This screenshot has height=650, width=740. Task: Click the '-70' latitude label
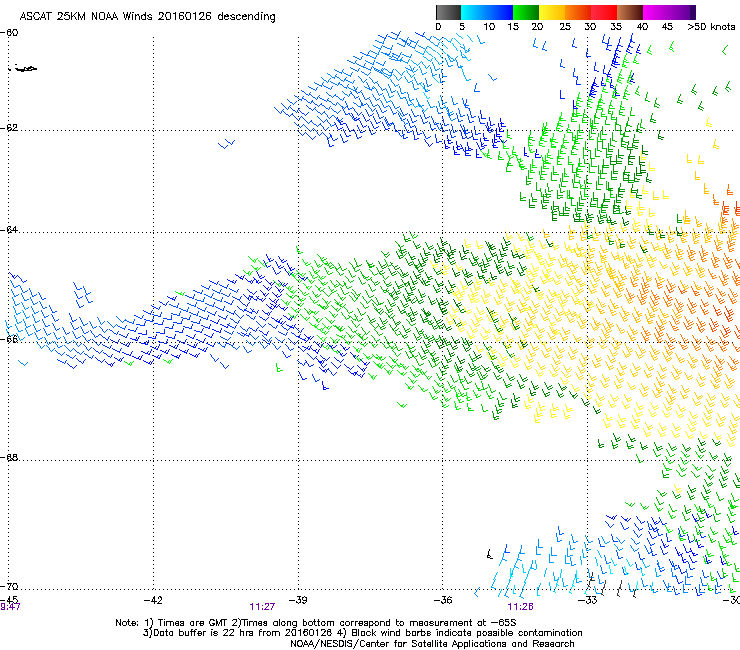tap(9, 587)
